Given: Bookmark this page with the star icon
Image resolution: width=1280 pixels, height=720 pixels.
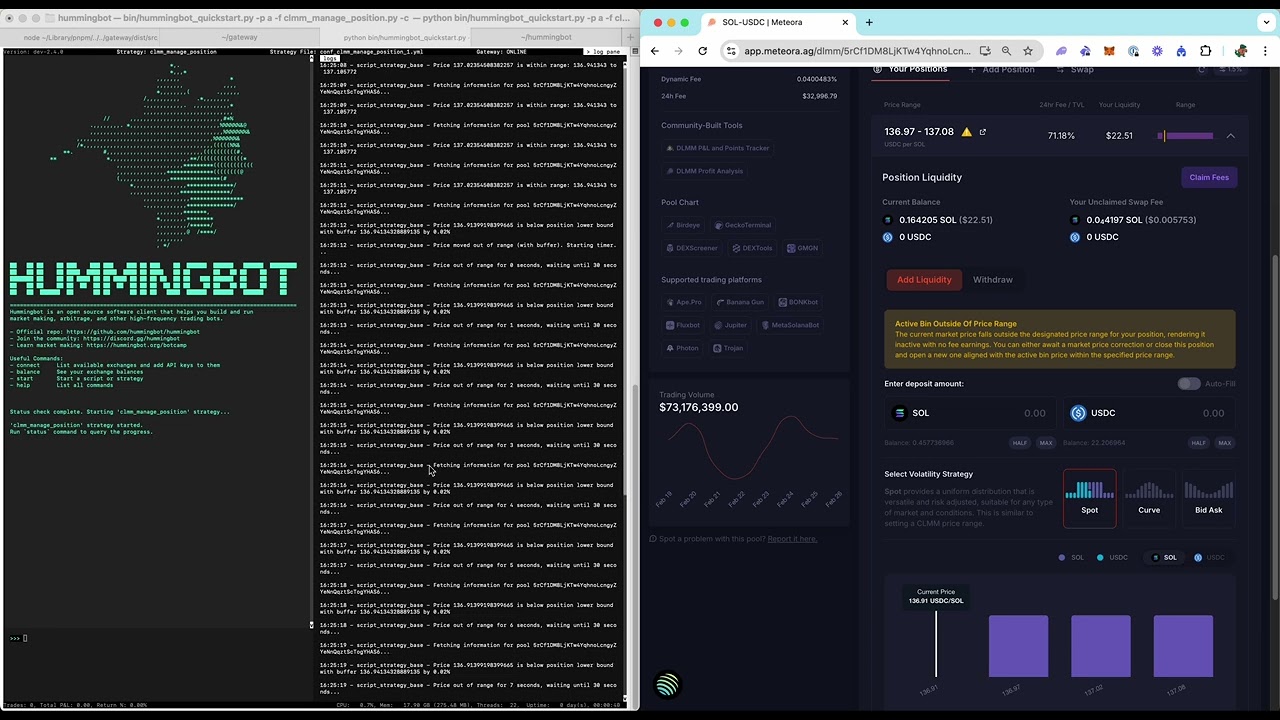Looking at the screenshot, I should coord(1027,51).
